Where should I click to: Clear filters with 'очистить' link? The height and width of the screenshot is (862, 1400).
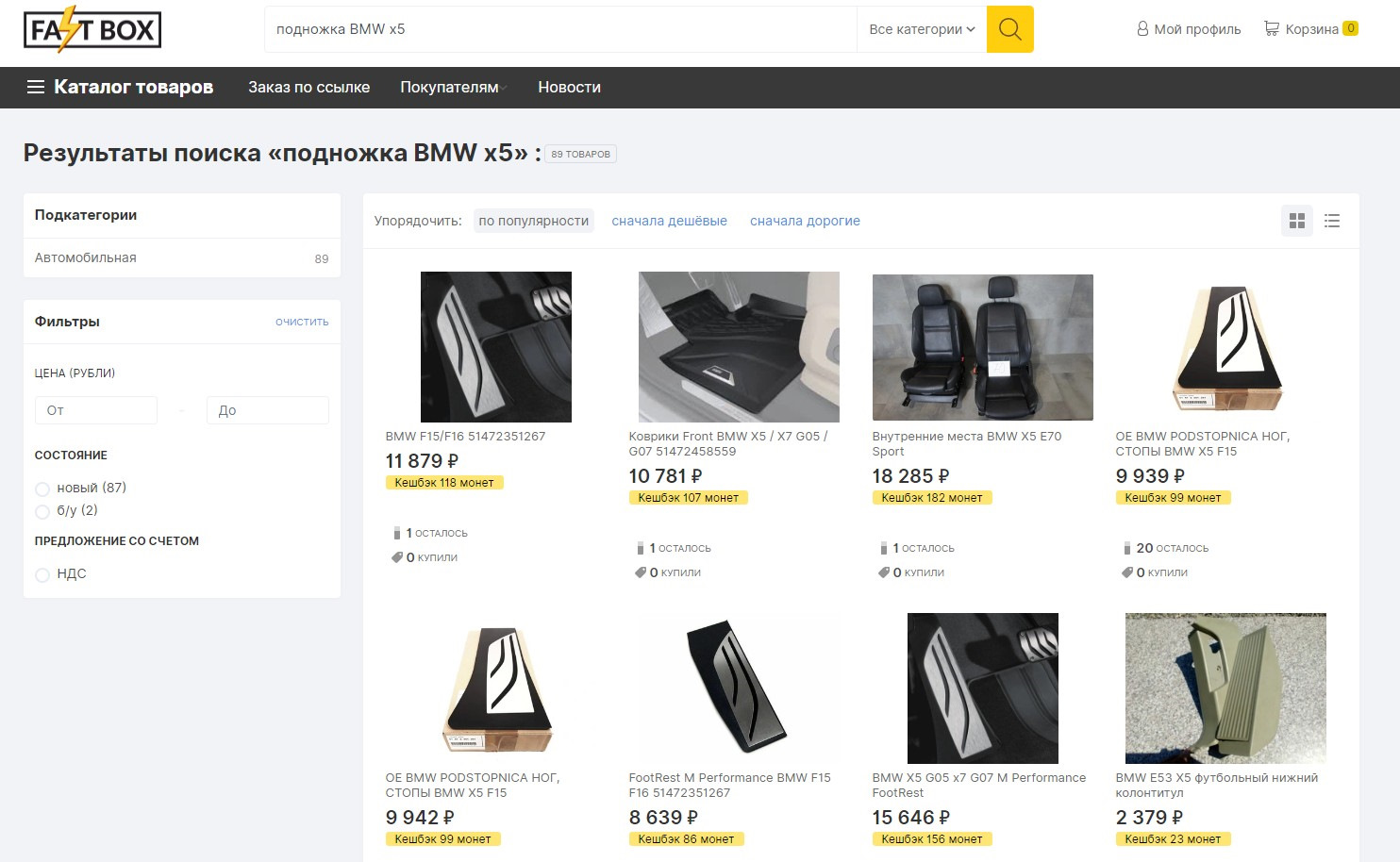click(x=302, y=322)
